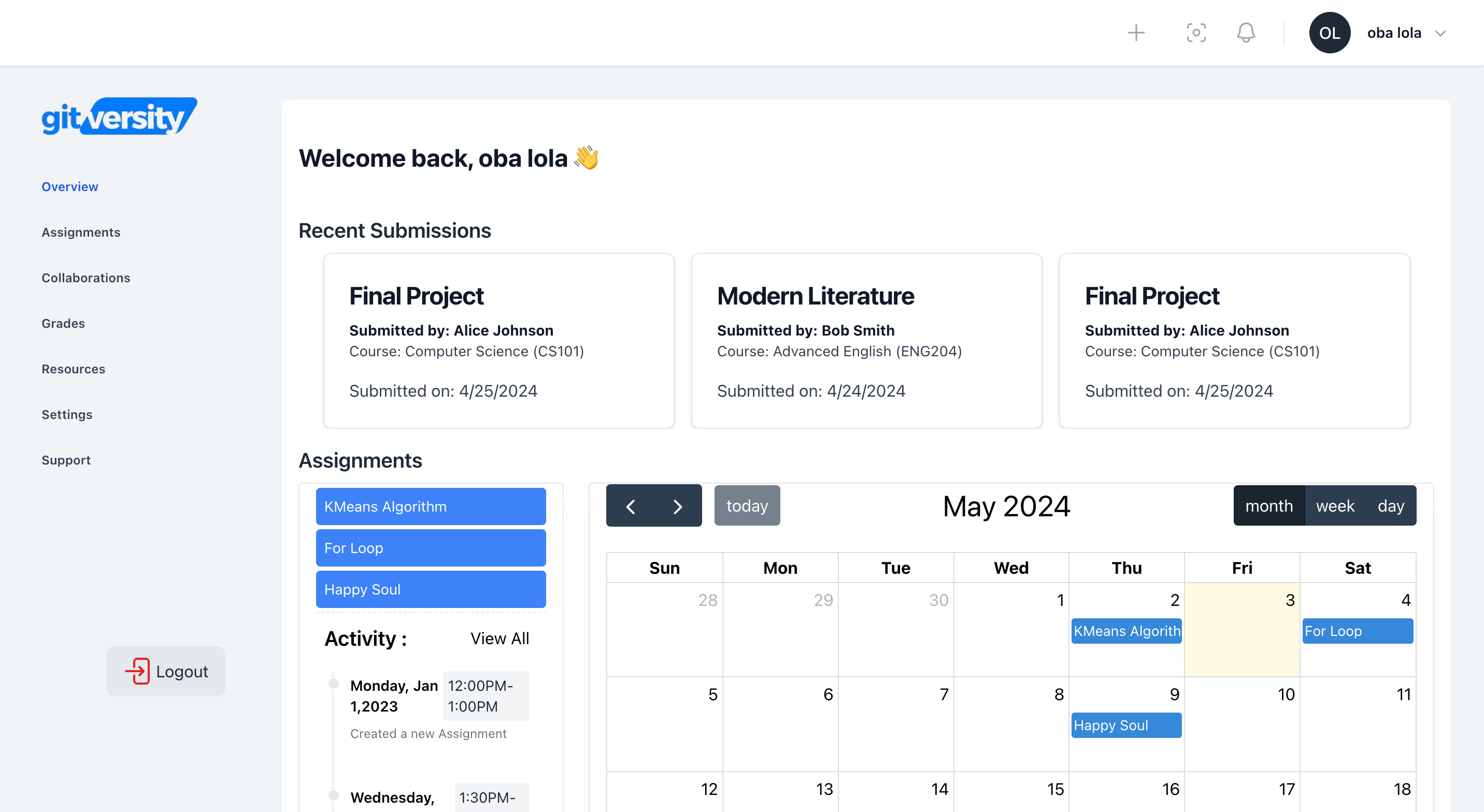Go to next month arrow

(x=677, y=506)
